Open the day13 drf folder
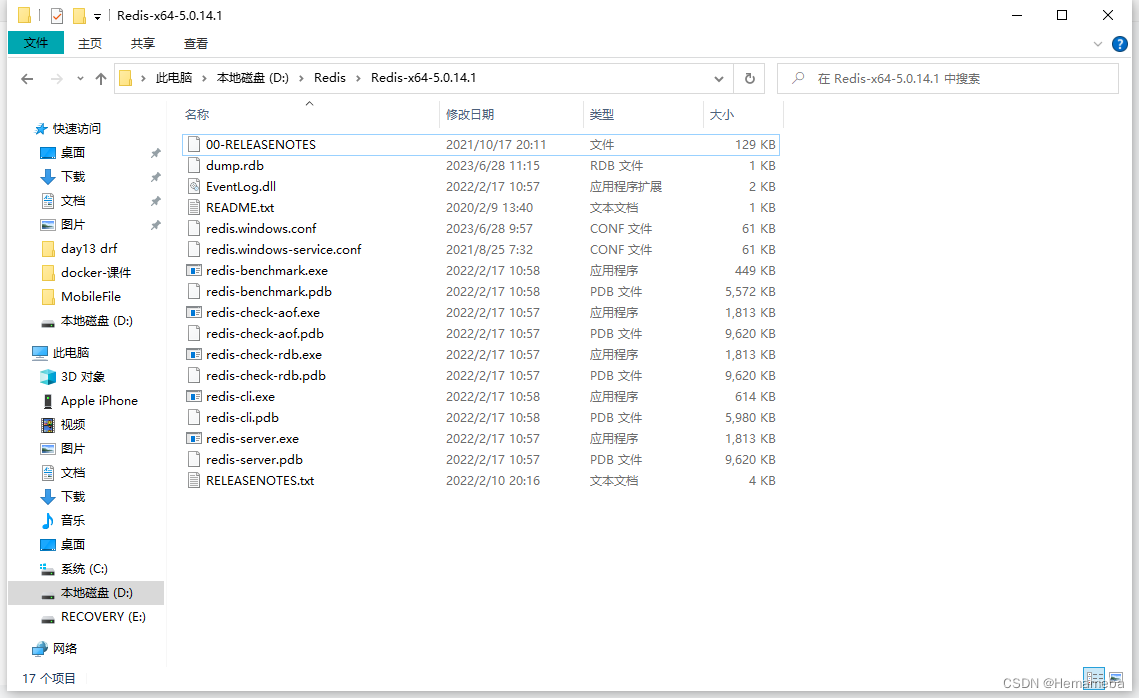 coord(89,248)
